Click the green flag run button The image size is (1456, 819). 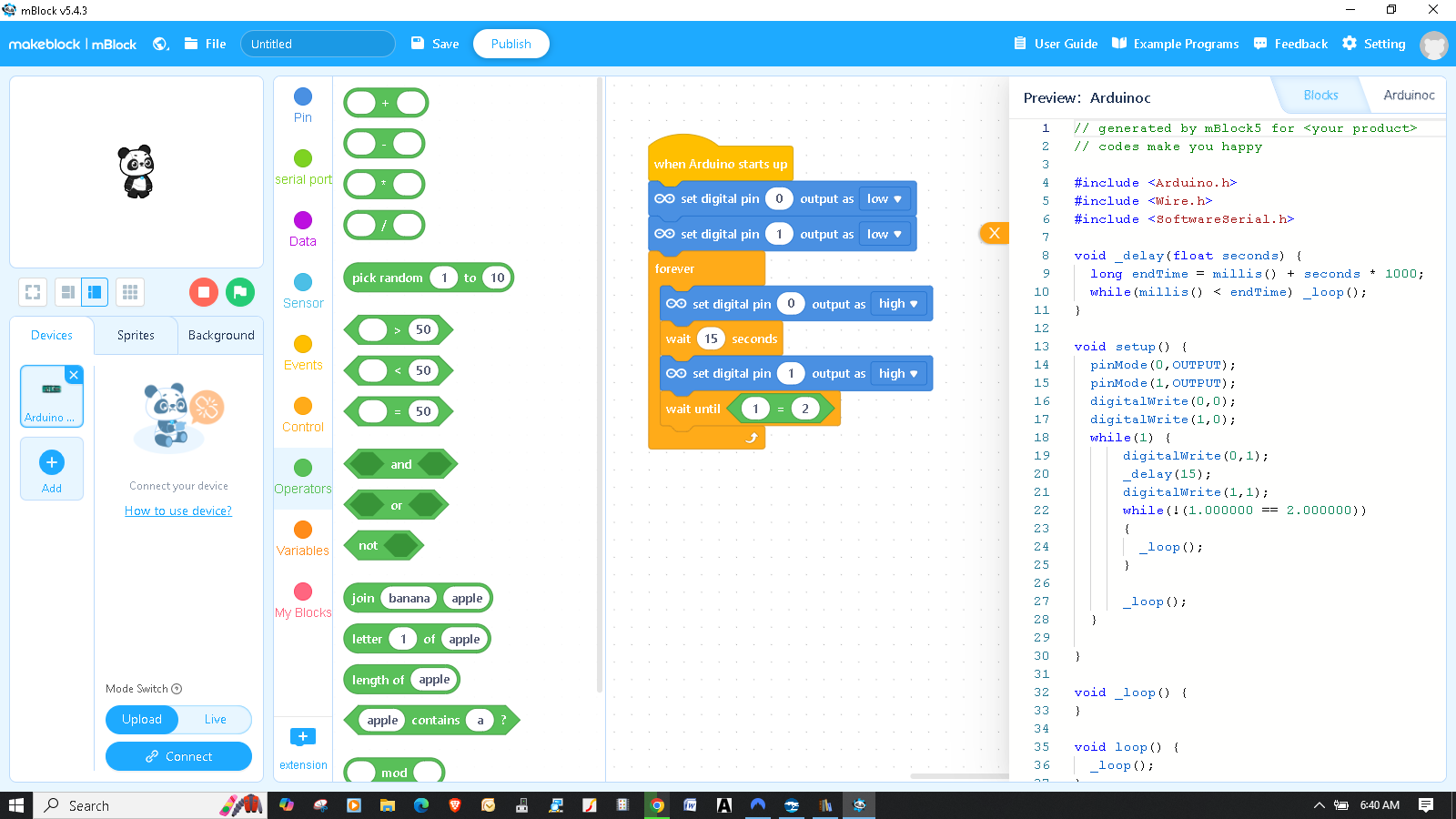coord(240,292)
